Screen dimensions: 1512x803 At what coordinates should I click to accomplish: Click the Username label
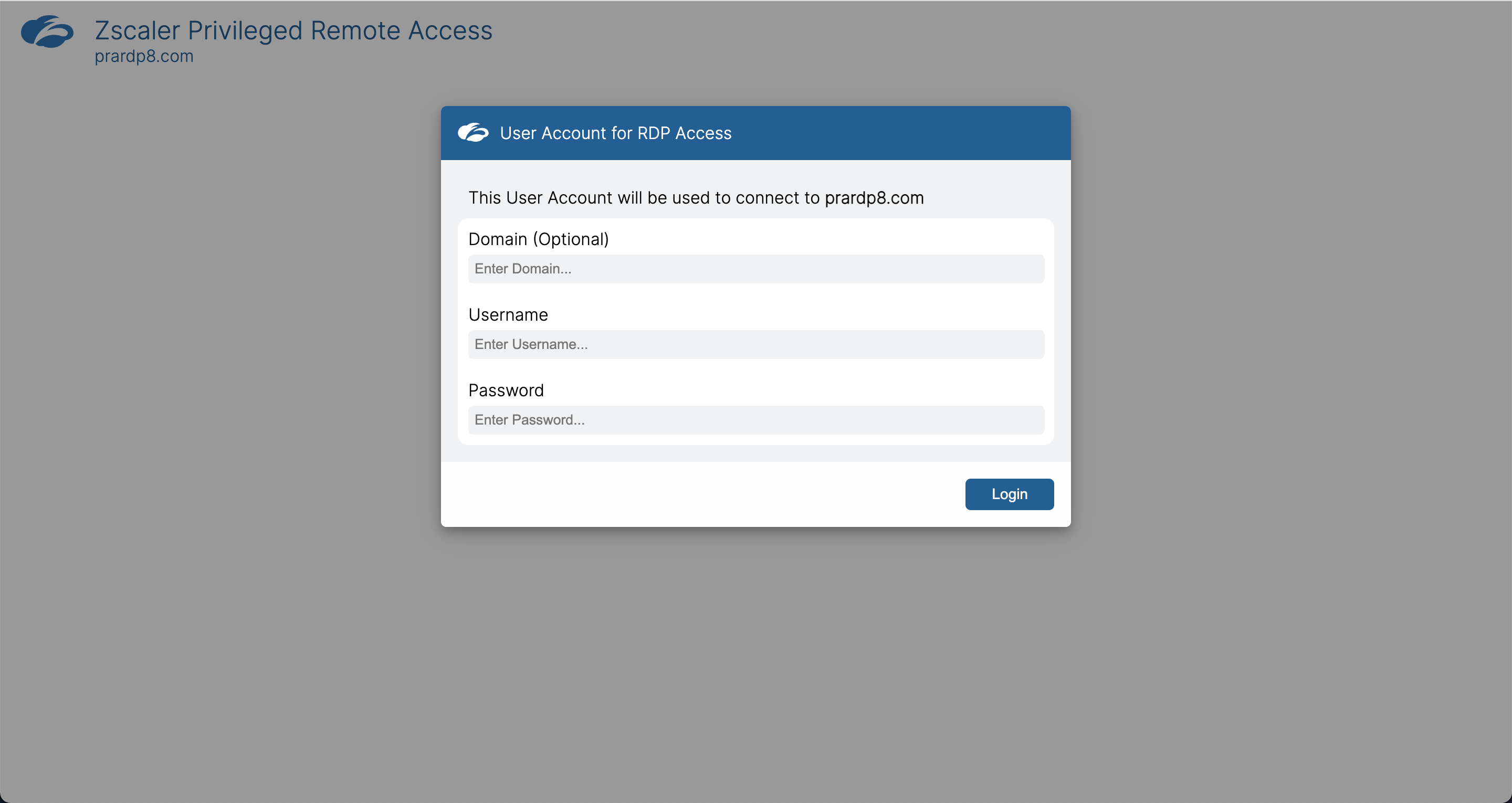508,314
